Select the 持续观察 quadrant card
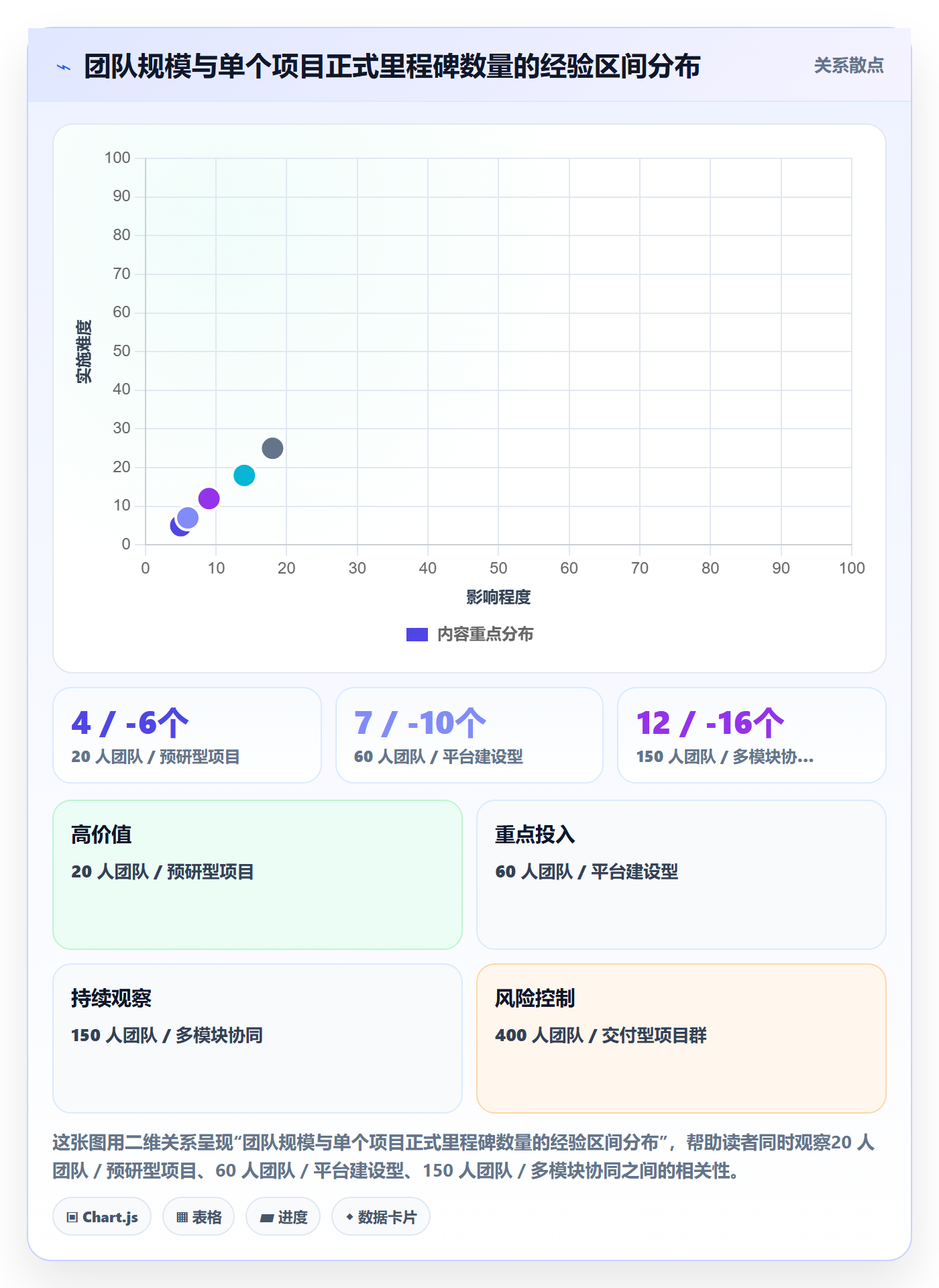The width and height of the screenshot is (939, 1288). (258, 1038)
